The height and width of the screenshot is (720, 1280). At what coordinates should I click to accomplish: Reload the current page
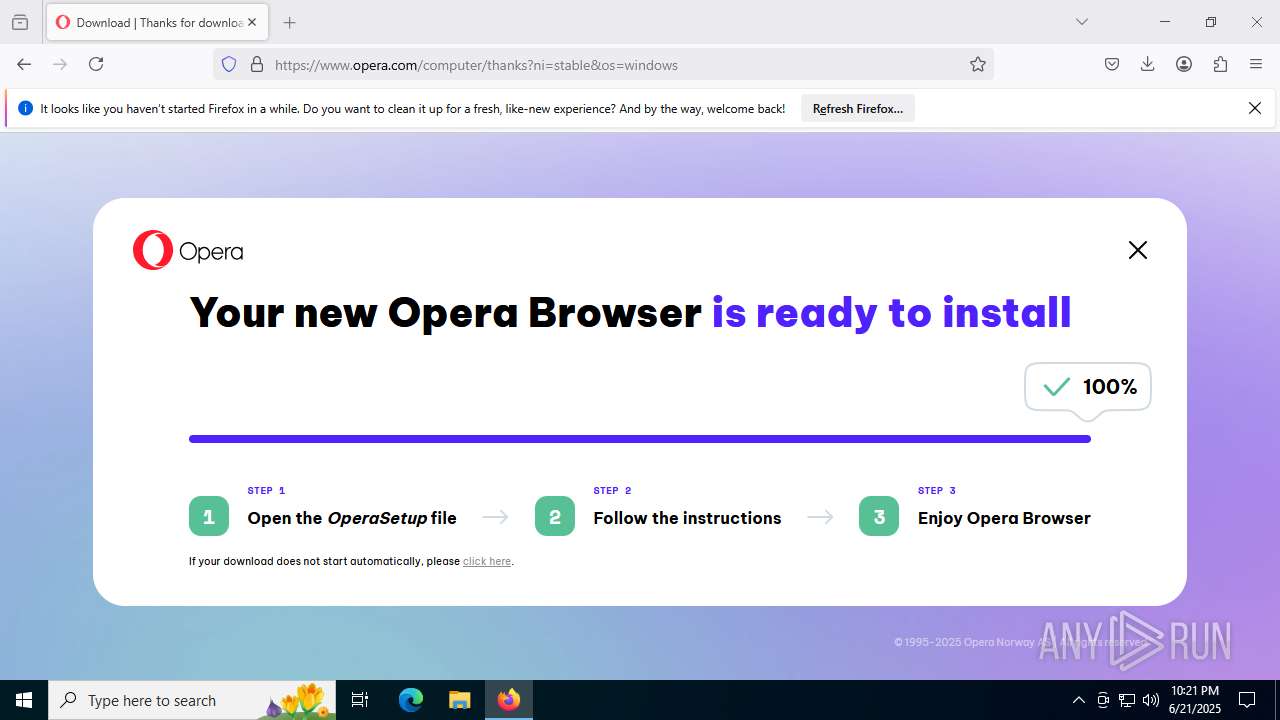click(96, 64)
